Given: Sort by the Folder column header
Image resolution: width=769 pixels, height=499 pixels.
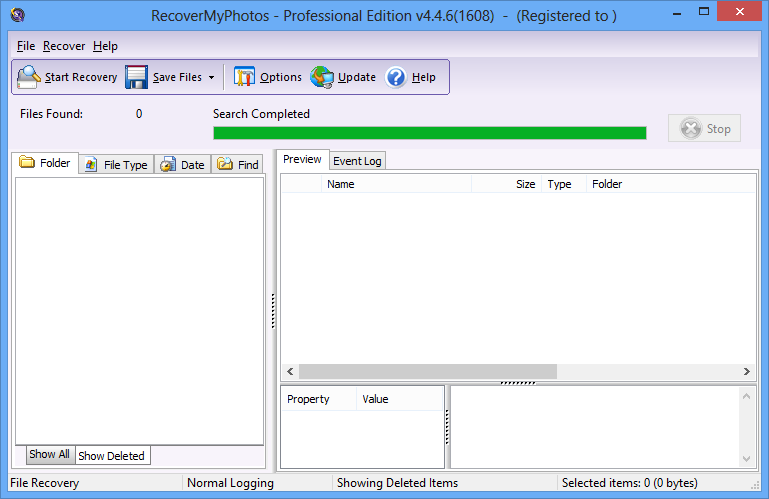Looking at the screenshot, I should 670,184.
